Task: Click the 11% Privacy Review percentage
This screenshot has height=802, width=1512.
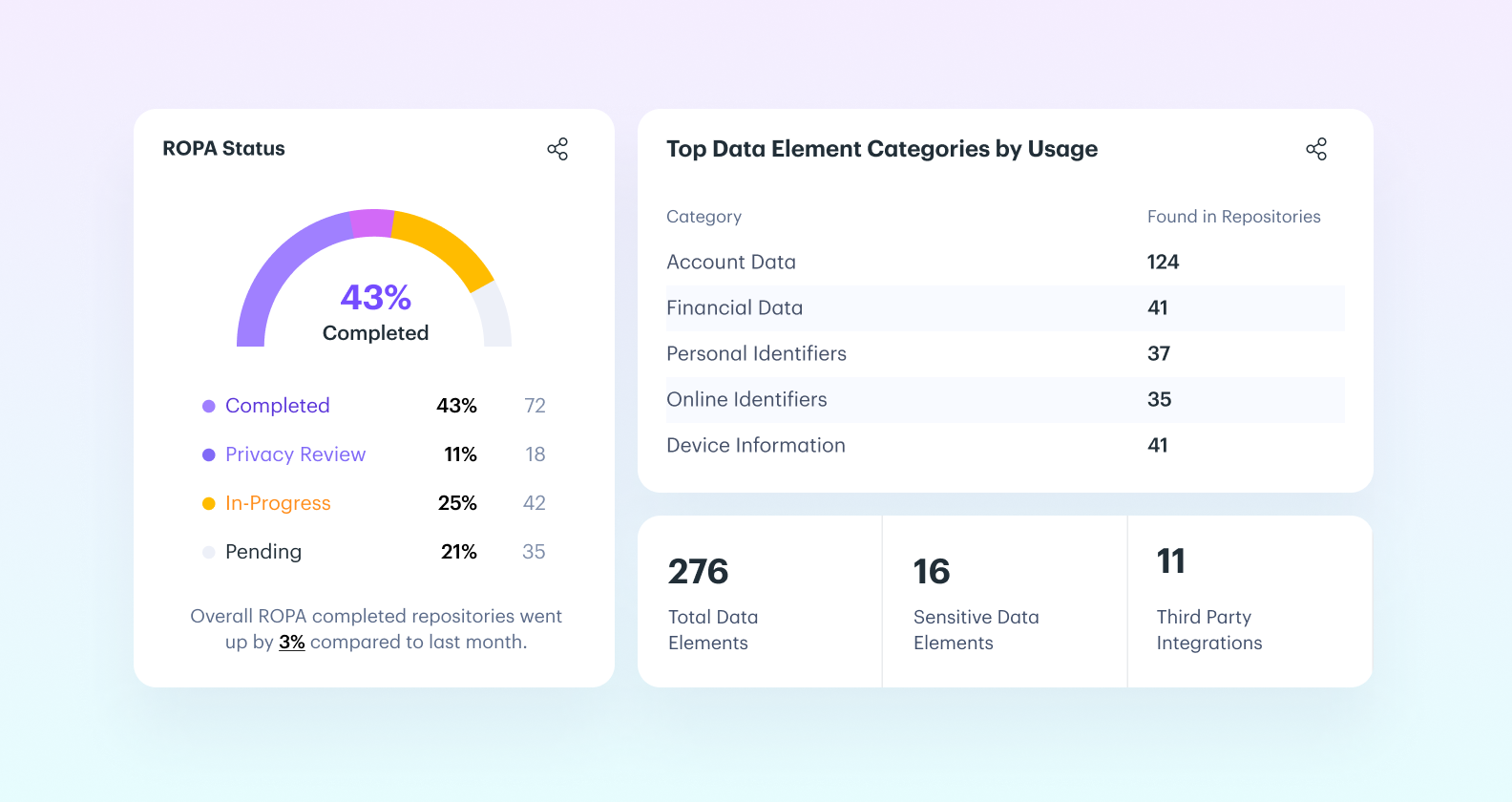Action: tap(461, 454)
